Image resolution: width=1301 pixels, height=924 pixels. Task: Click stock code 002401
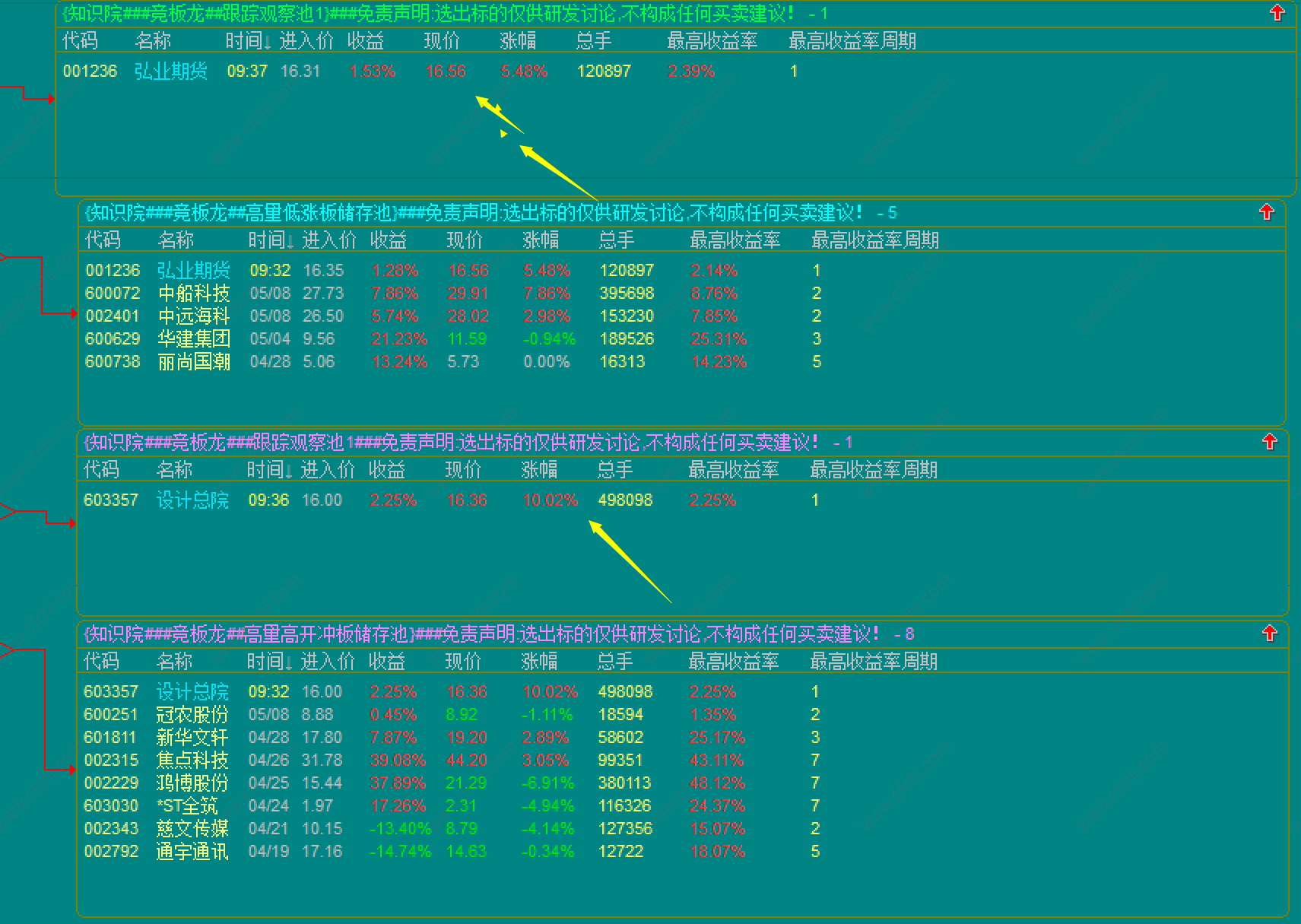113,316
